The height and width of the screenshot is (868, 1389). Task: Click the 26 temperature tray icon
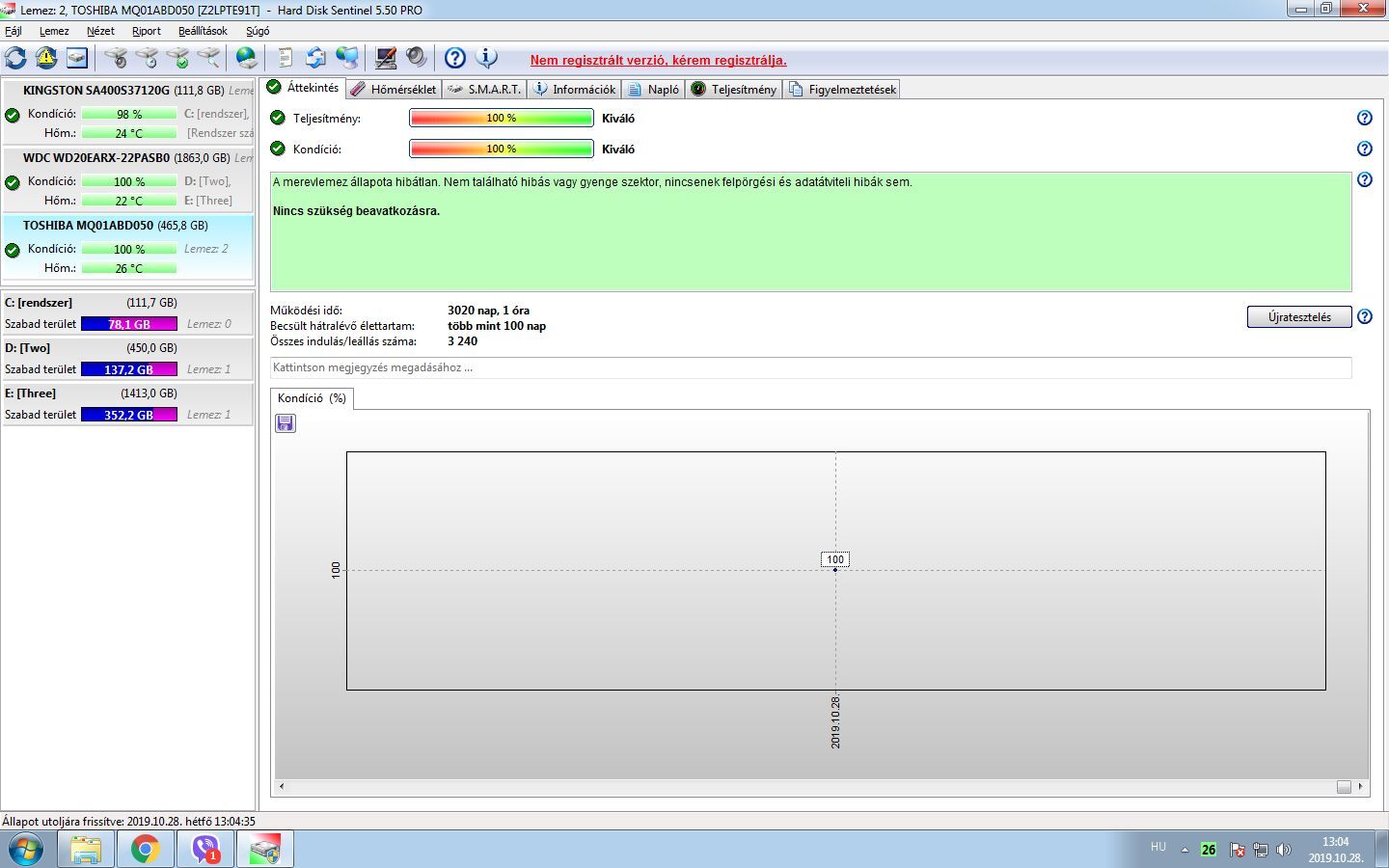tap(1209, 850)
